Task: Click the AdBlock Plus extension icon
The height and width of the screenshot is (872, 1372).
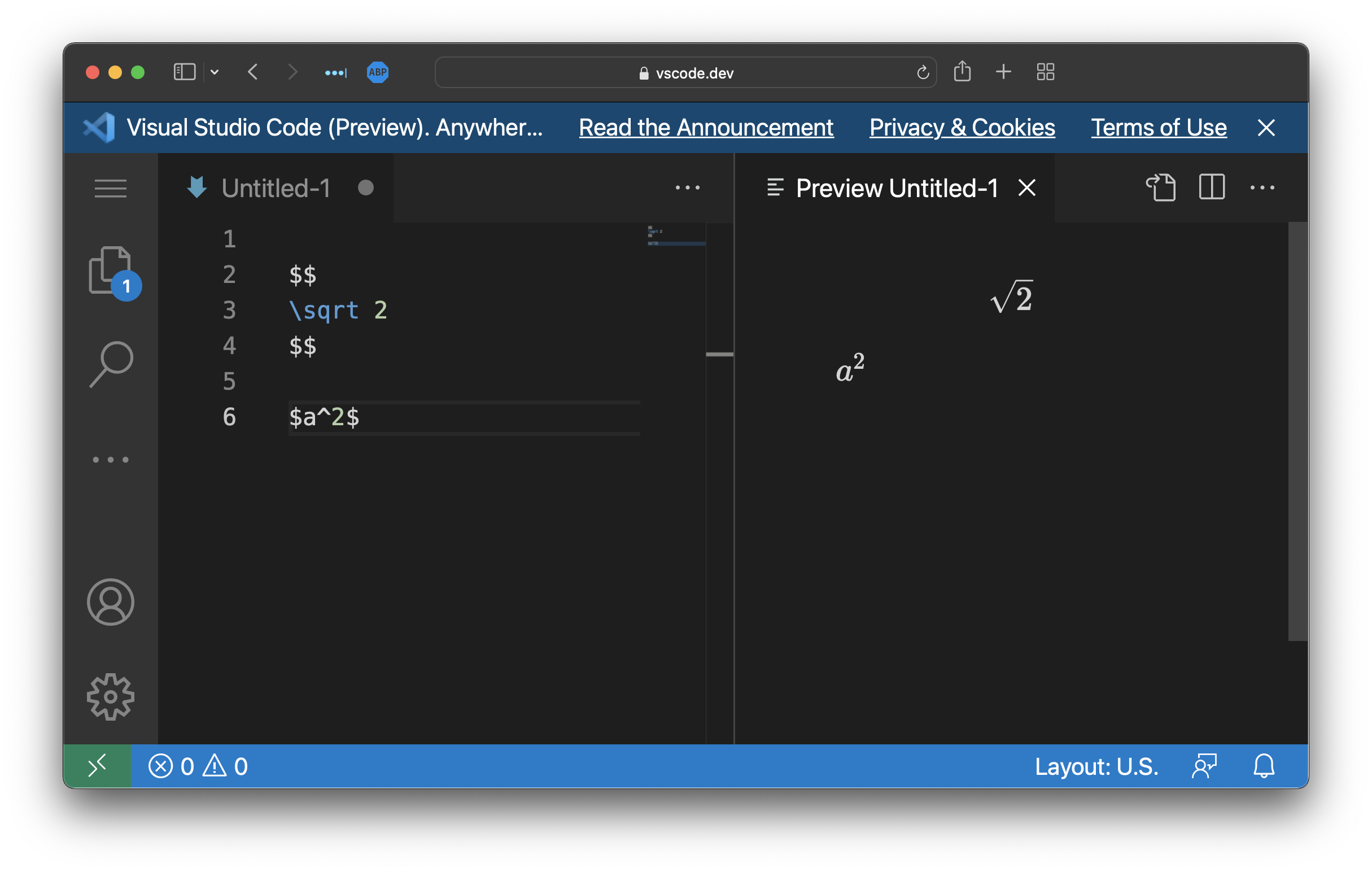Action: pos(376,72)
